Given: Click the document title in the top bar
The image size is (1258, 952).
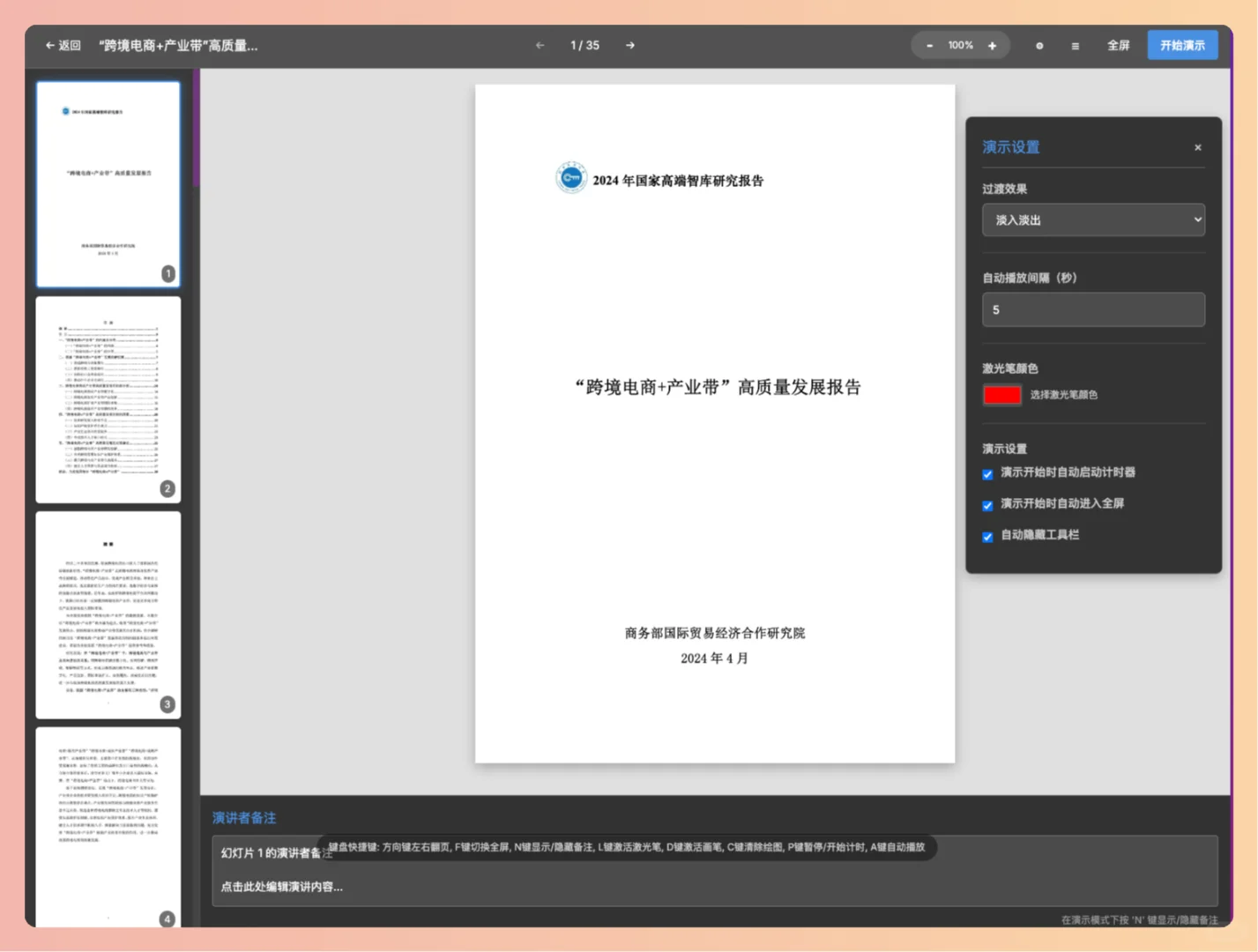Looking at the screenshot, I should 178,45.
